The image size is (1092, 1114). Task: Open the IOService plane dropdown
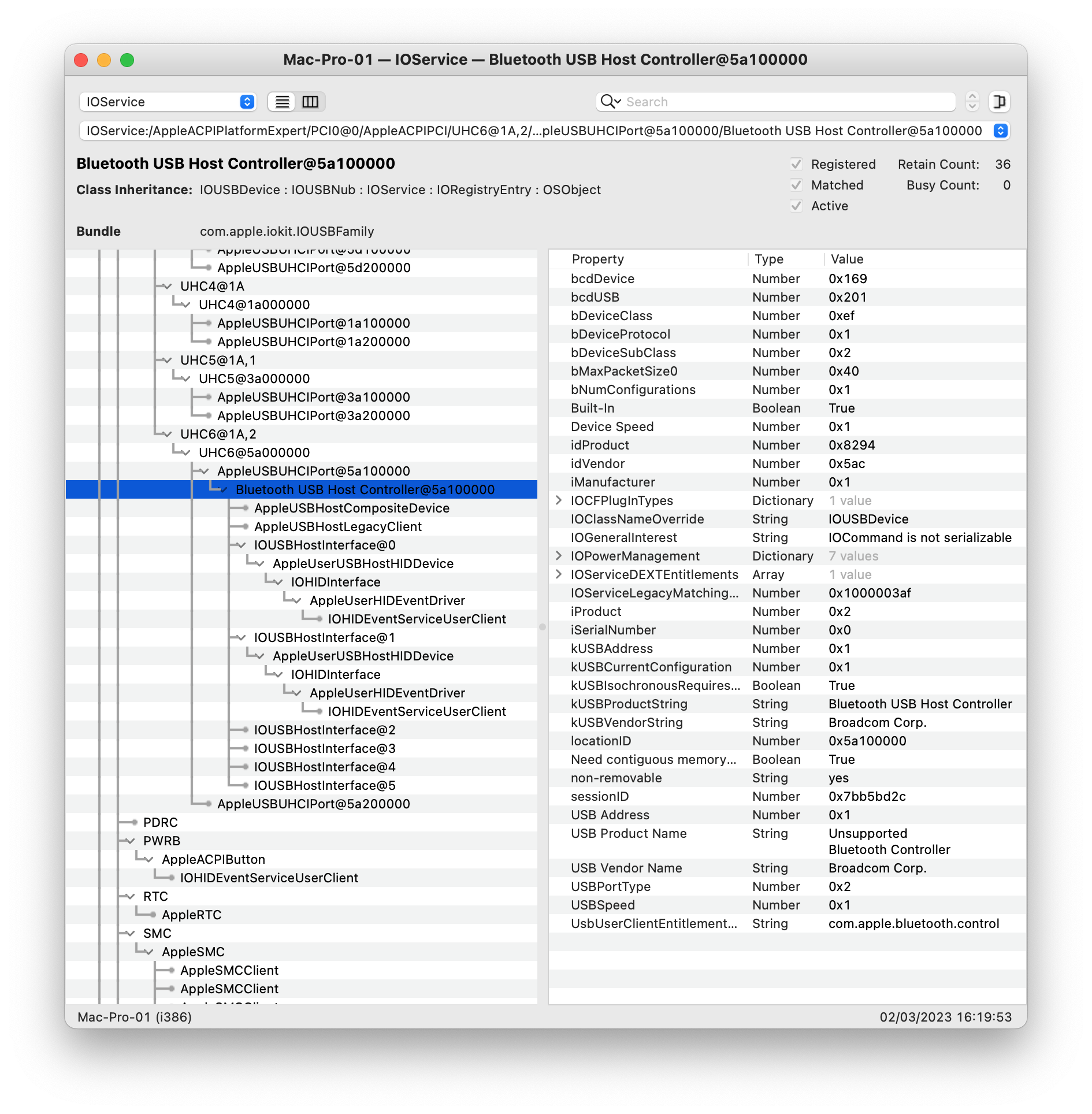168,102
